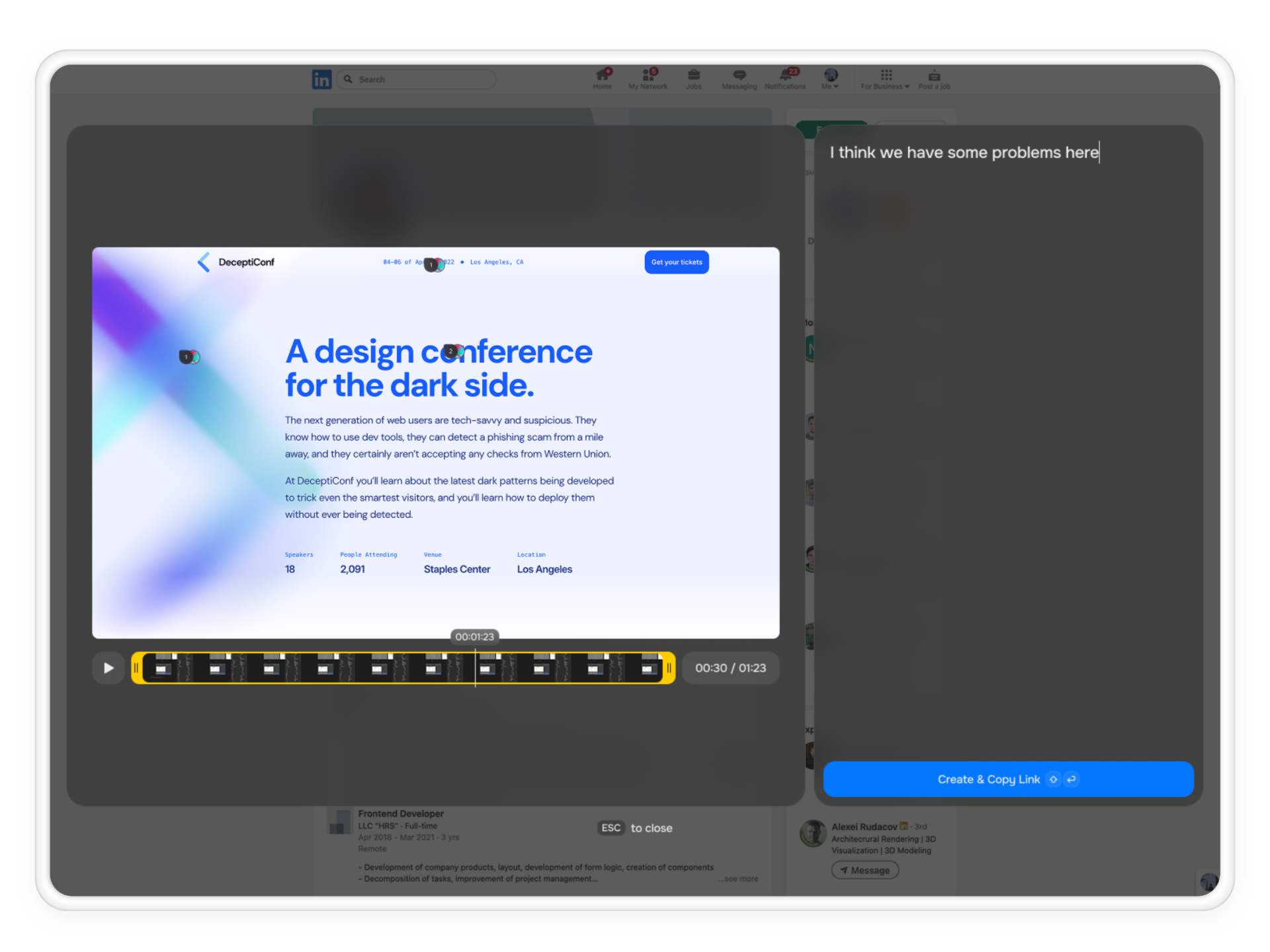Click the play button
The image size is (1270, 952).
[108, 668]
